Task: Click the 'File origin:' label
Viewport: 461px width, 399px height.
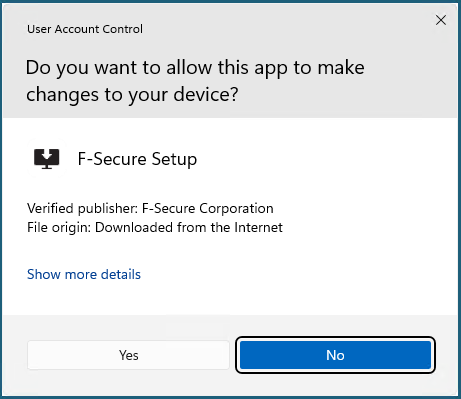Action: coord(59,228)
